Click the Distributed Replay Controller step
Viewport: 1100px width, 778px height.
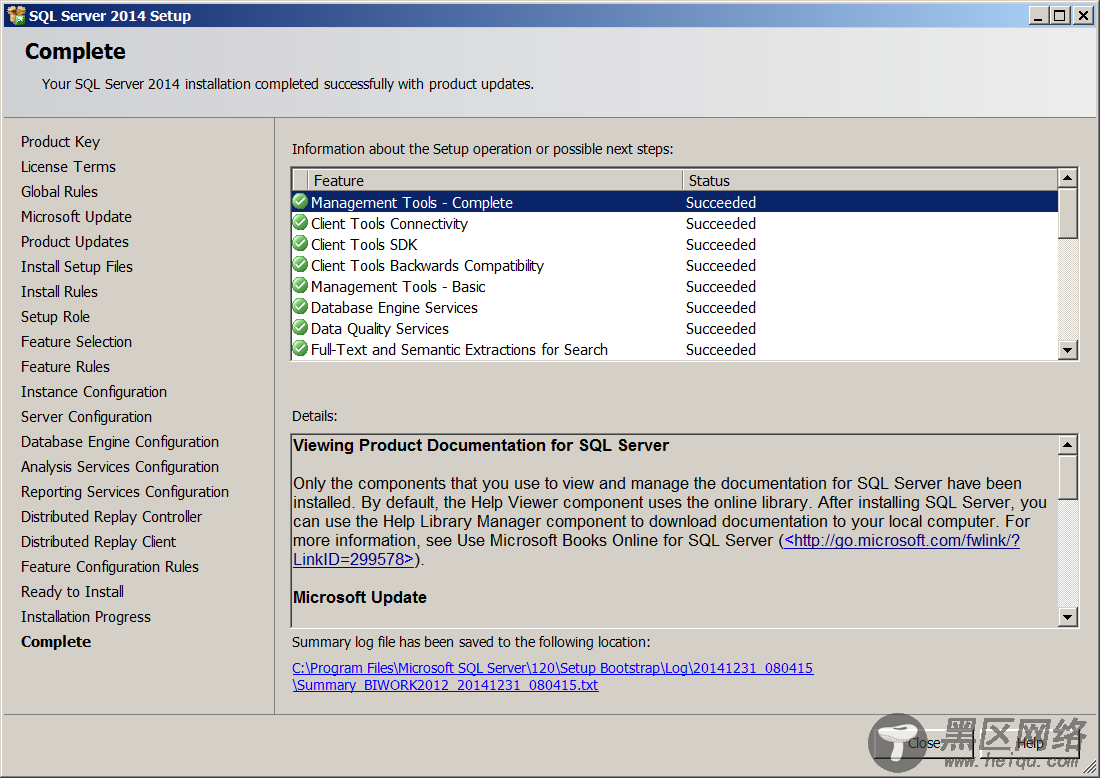click(x=112, y=517)
